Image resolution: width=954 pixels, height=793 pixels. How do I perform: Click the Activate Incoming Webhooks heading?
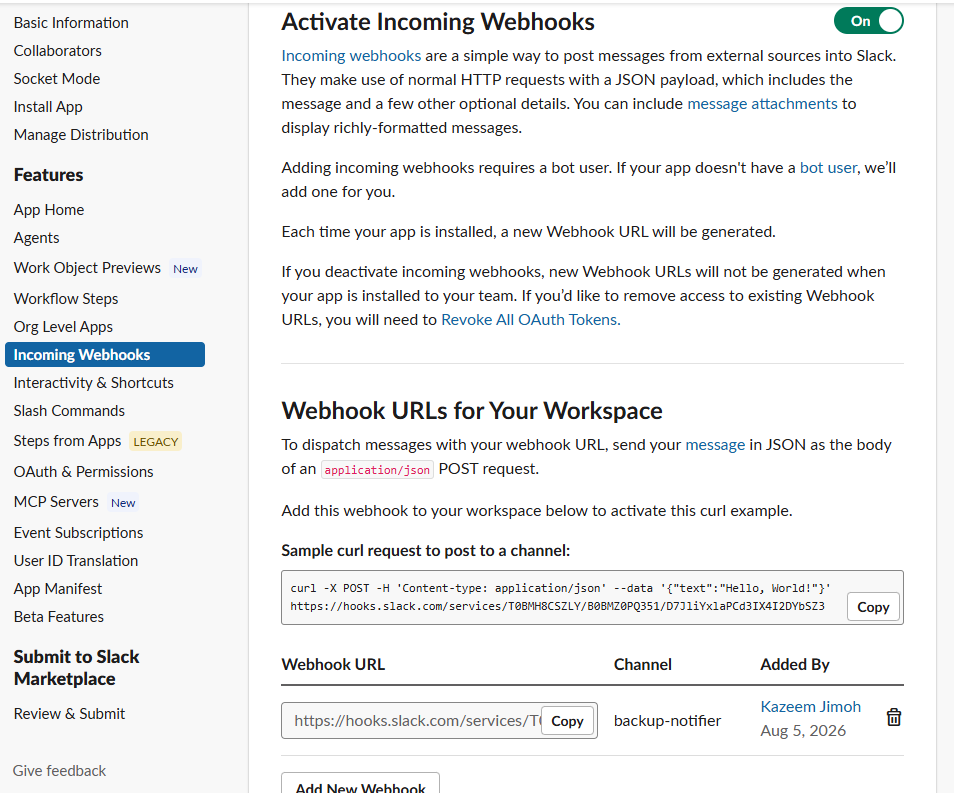point(437,22)
